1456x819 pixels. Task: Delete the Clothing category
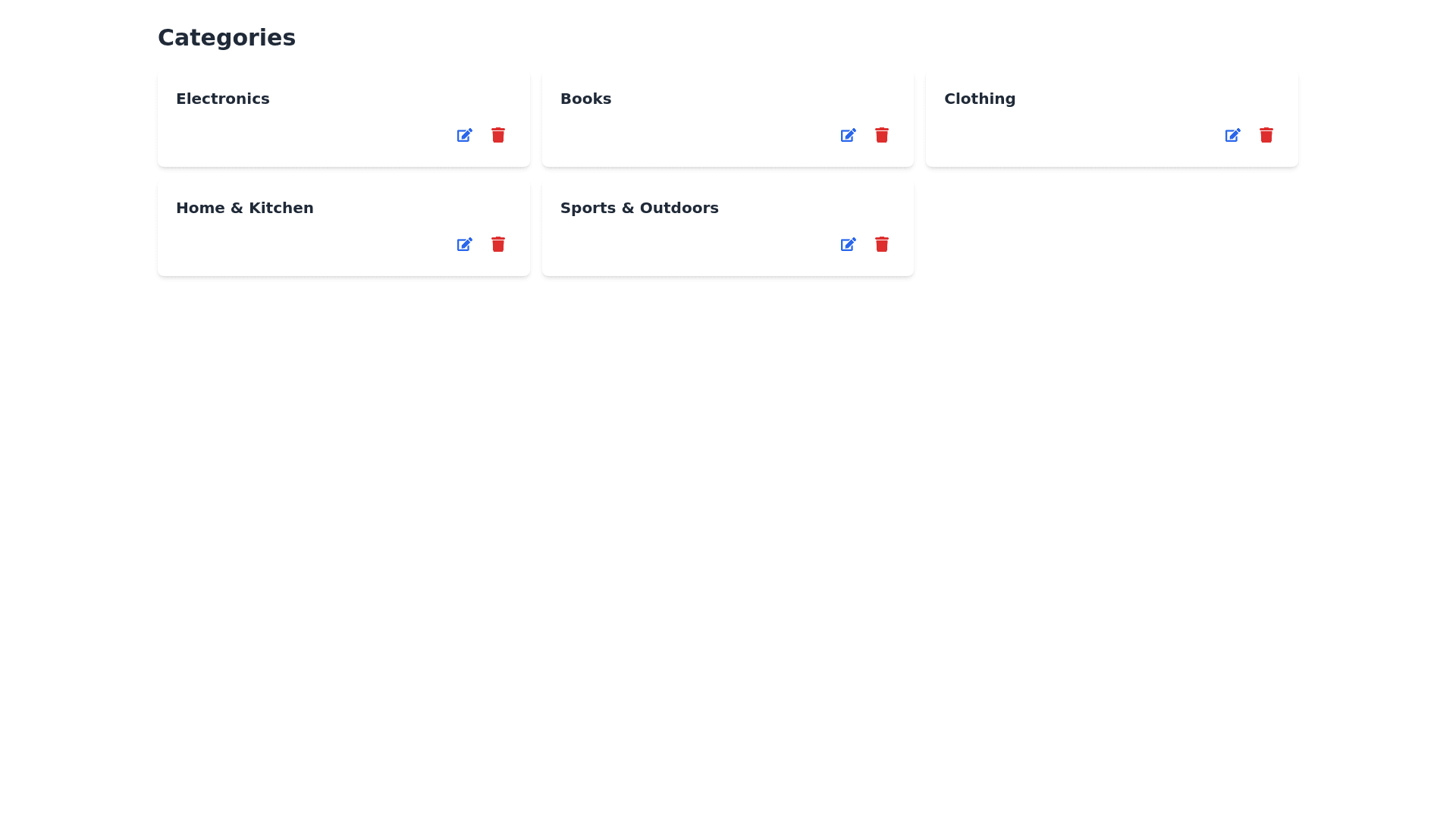click(1266, 135)
